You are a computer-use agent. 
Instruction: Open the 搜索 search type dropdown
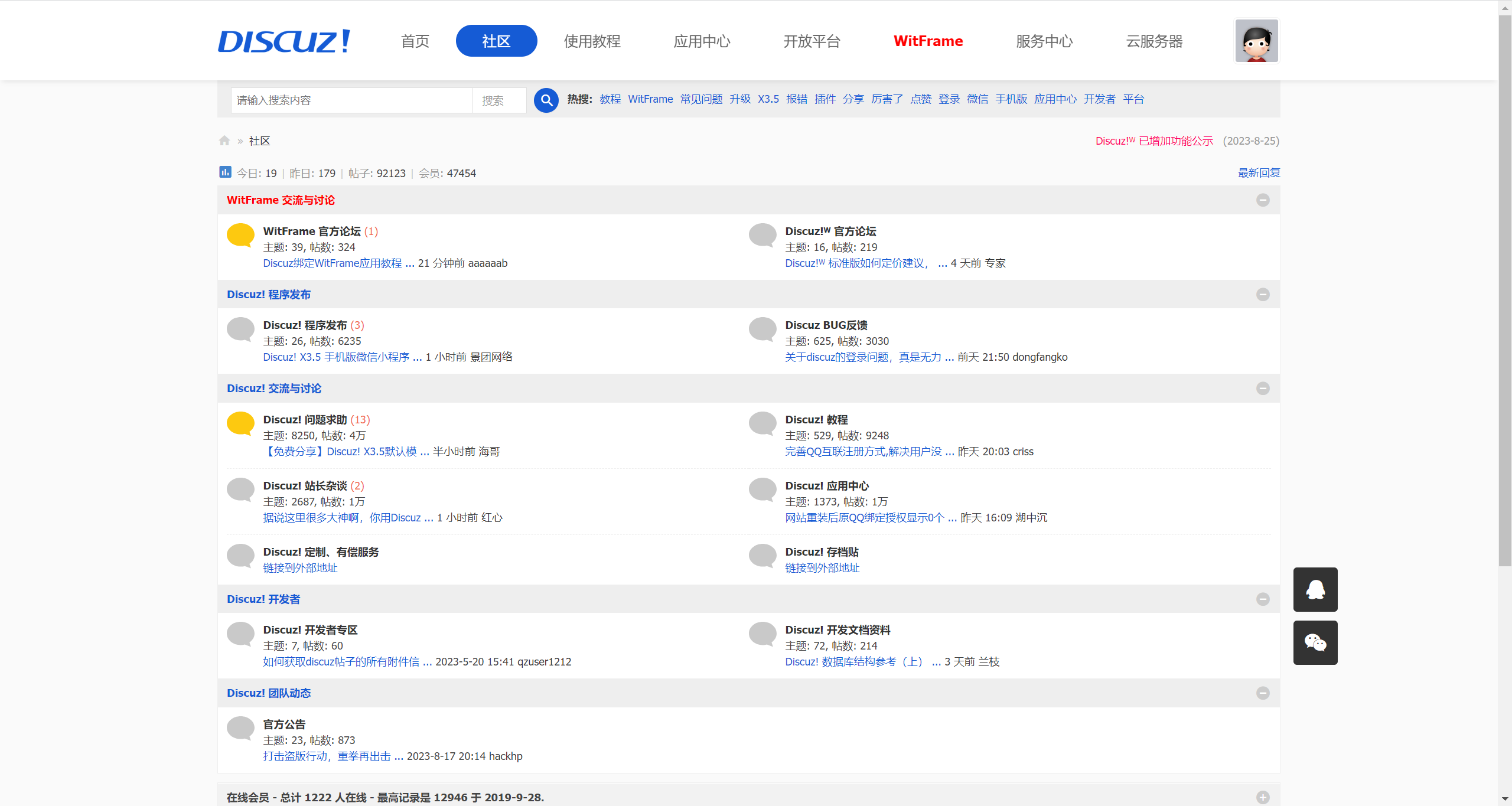point(500,100)
